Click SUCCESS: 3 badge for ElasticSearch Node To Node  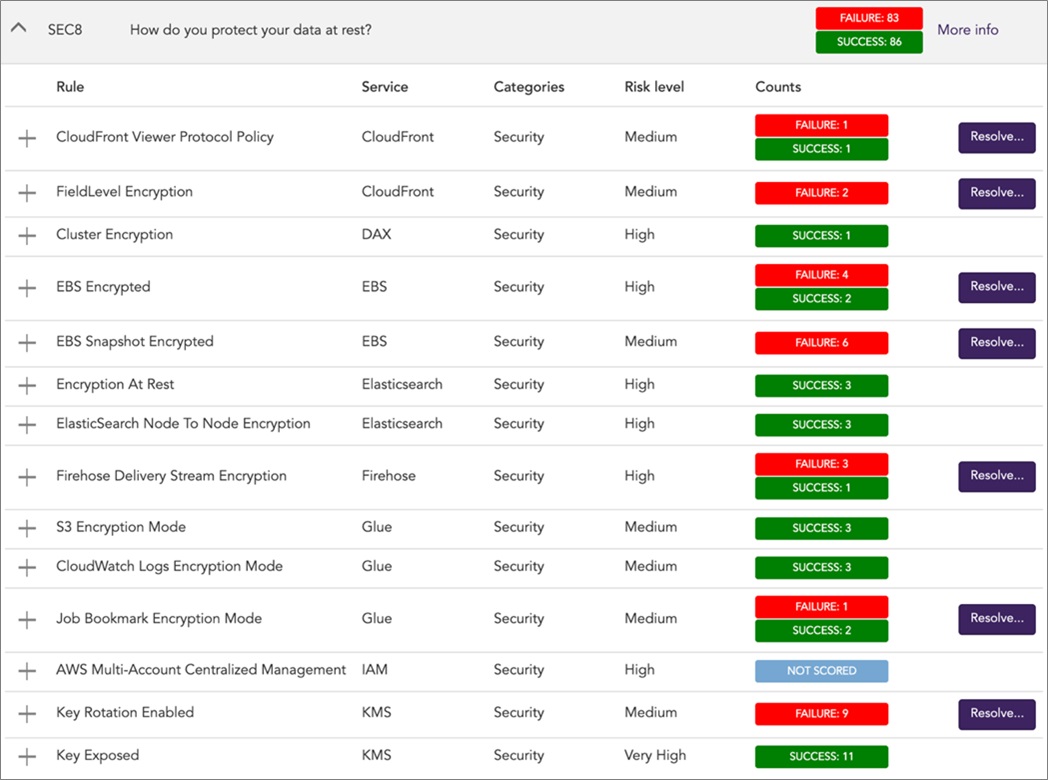pos(821,425)
